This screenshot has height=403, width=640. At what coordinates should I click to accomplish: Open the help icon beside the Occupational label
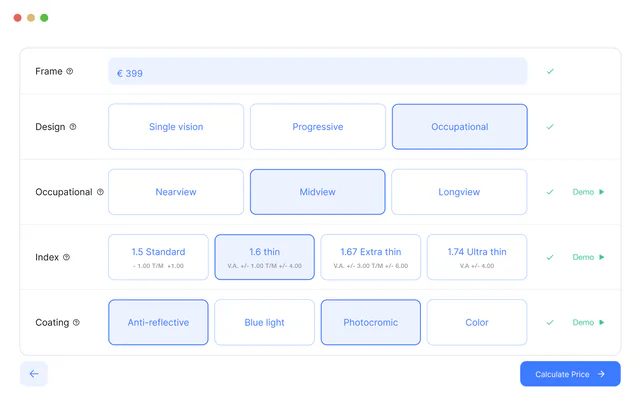coord(100,192)
